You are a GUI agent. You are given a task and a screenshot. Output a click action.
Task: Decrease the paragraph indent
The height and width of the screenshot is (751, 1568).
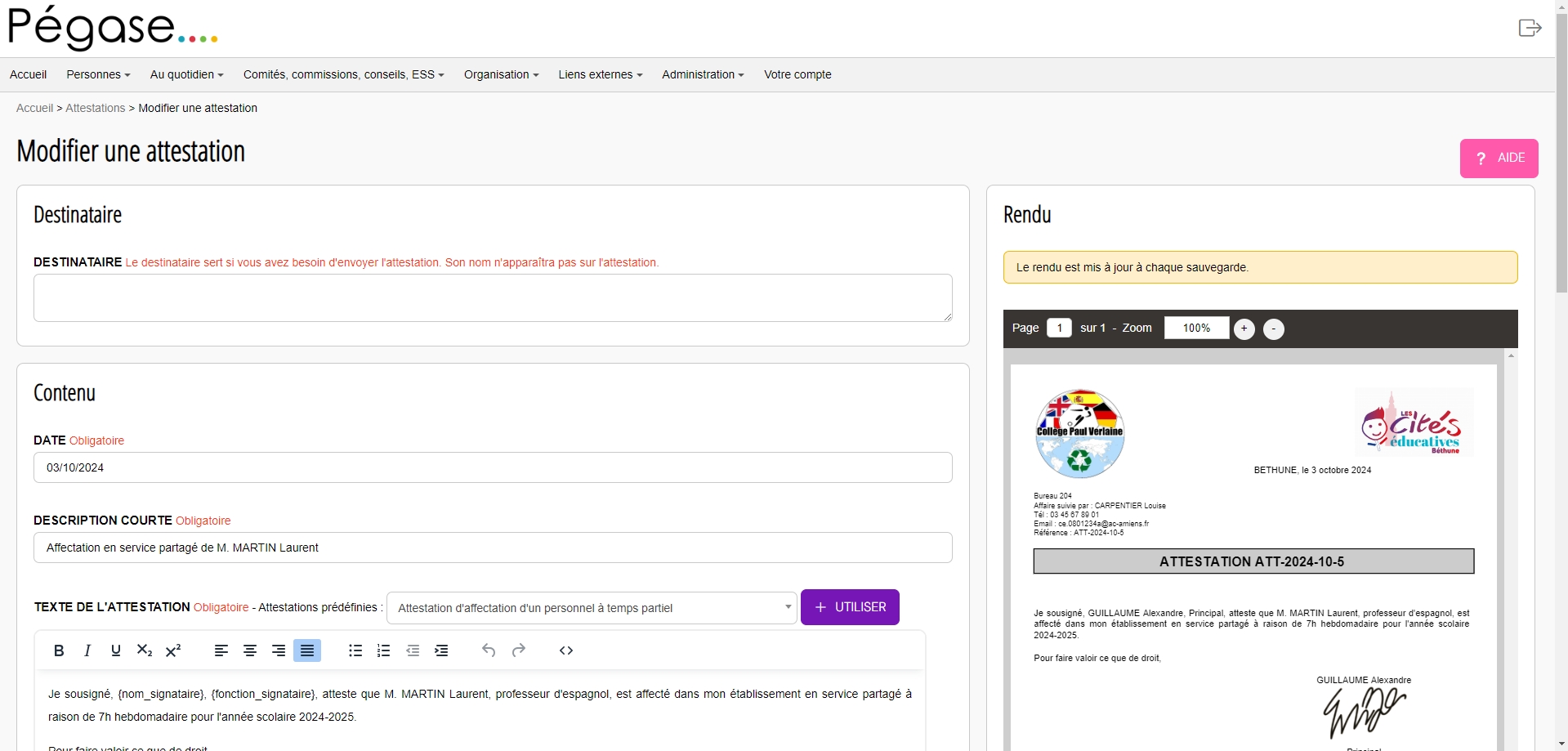coord(413,650)
